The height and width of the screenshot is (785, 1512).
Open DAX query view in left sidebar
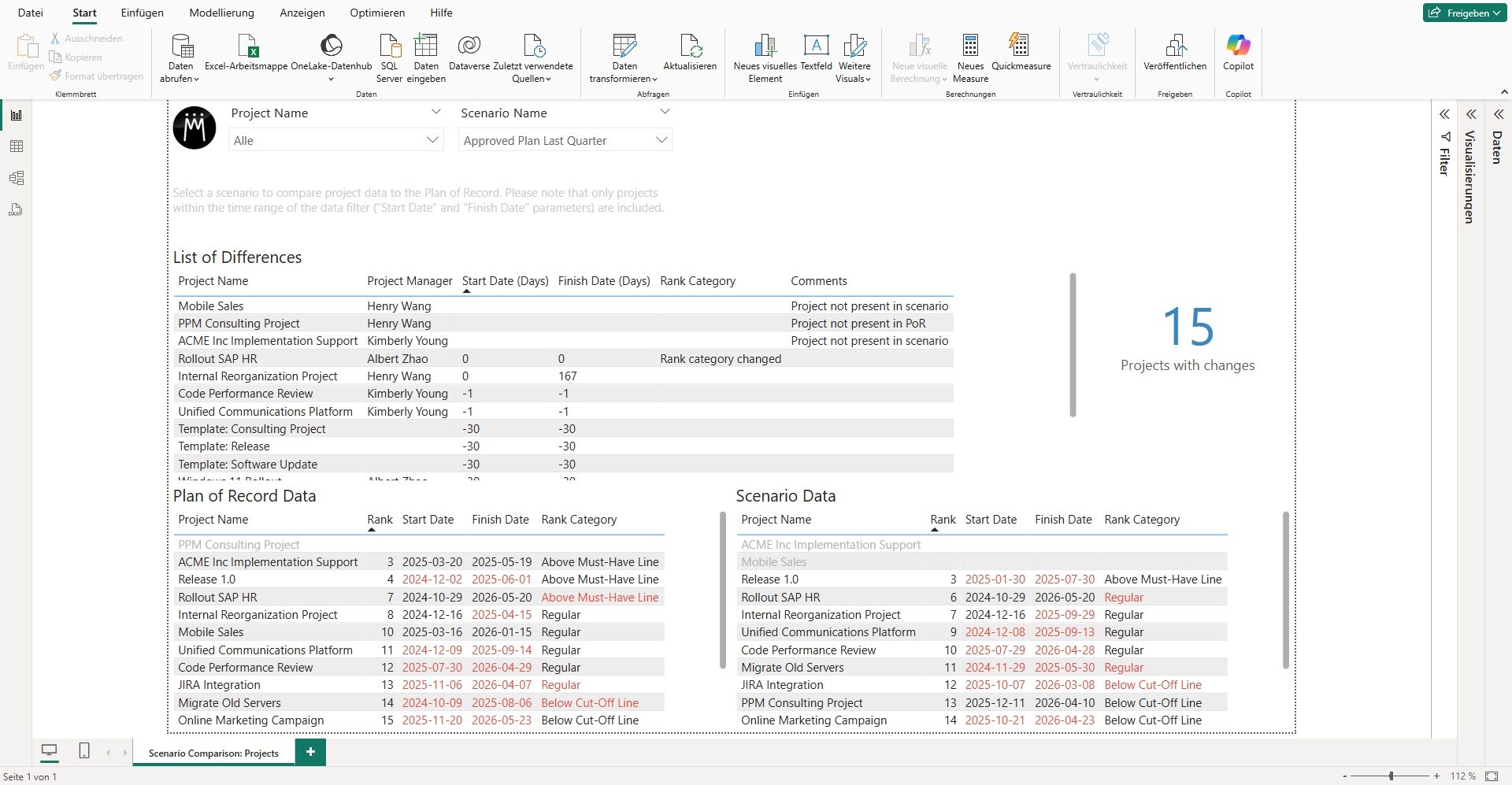tap(16, 209)
